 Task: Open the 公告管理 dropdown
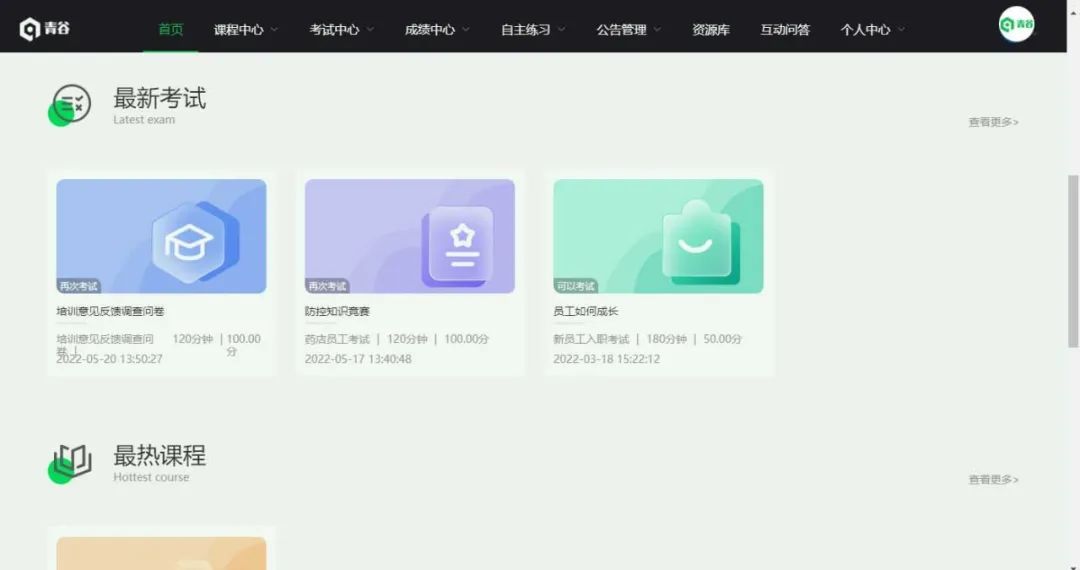[x=629, y=30]
